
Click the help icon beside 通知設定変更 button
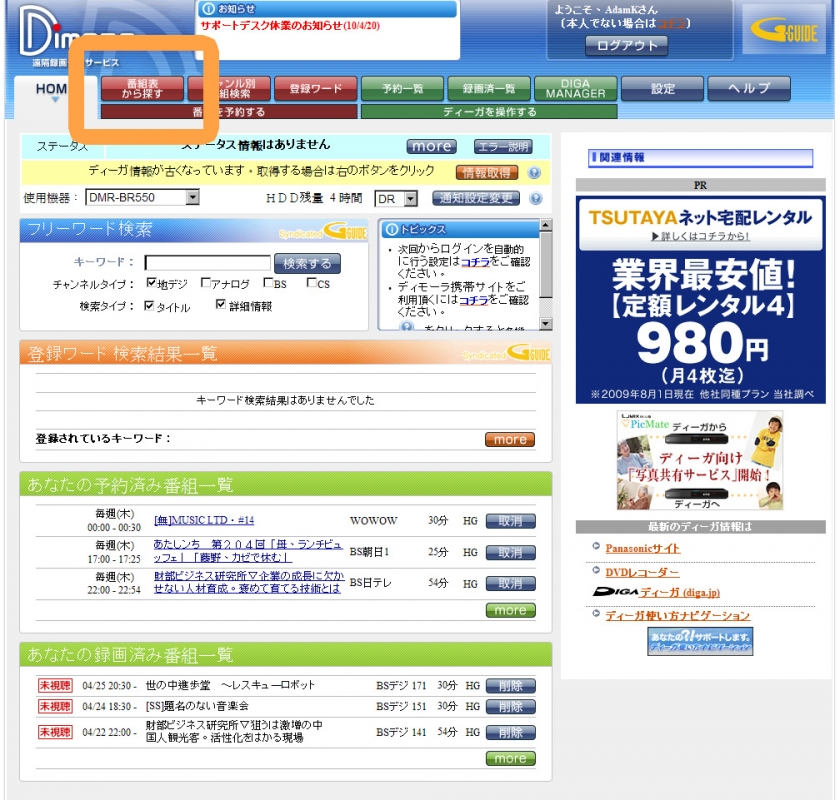[535, 199]
